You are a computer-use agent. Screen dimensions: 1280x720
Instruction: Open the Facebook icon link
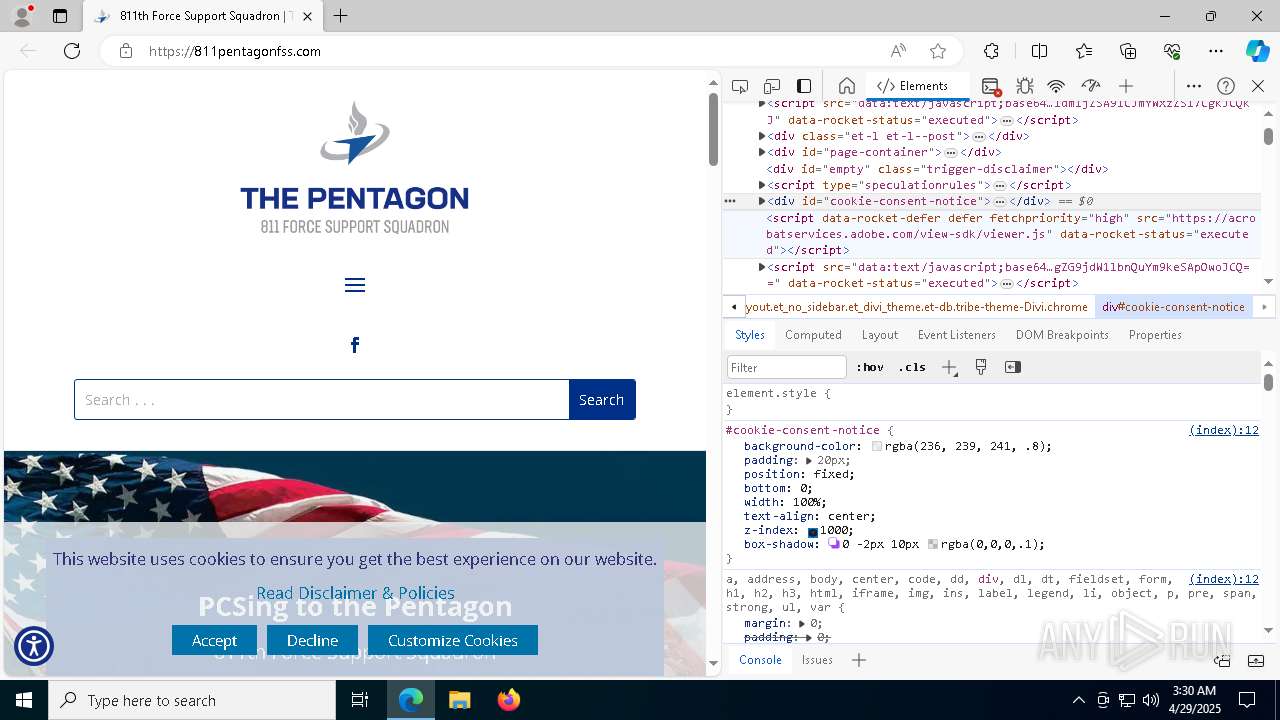pos(355,345)
